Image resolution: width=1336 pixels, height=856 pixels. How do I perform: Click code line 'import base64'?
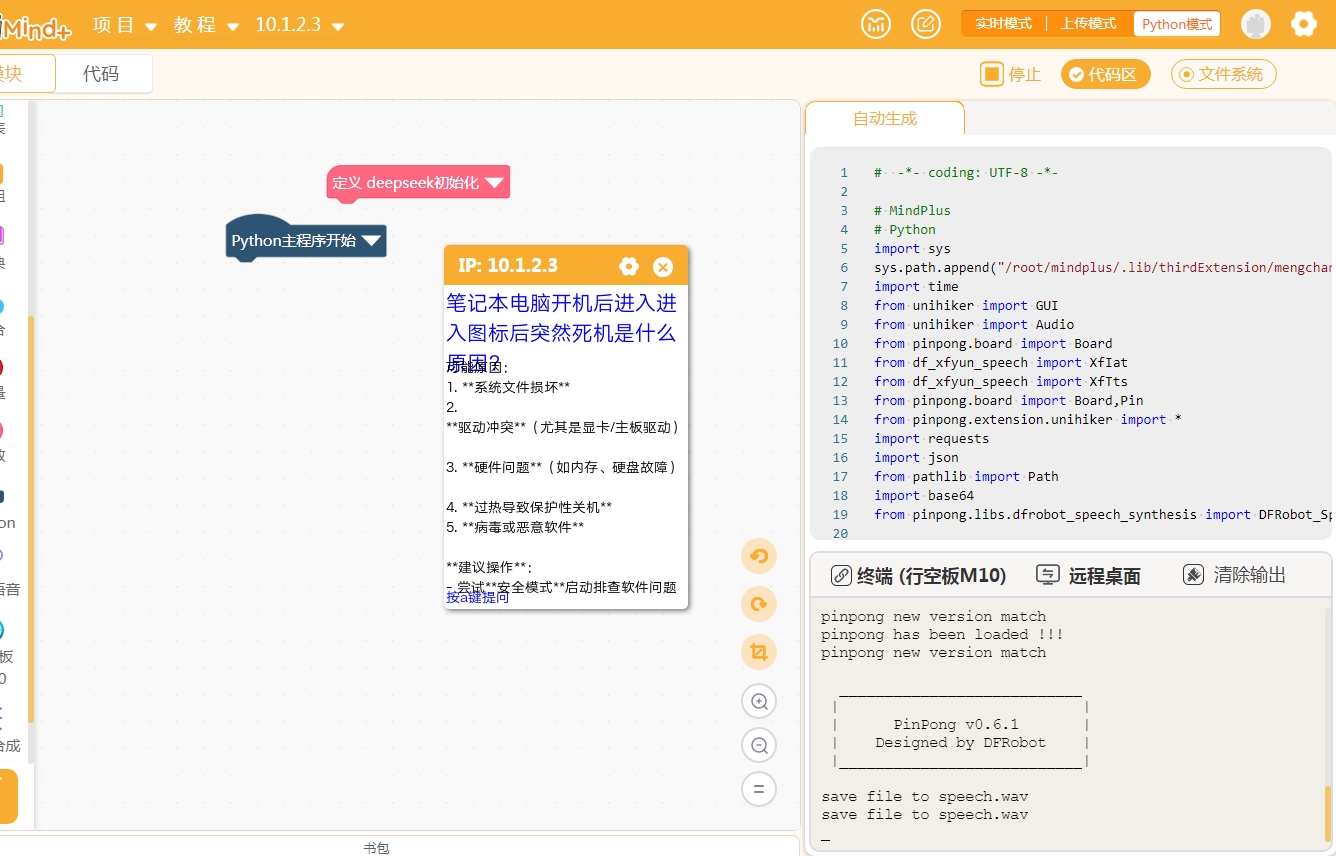click(924, 495)
